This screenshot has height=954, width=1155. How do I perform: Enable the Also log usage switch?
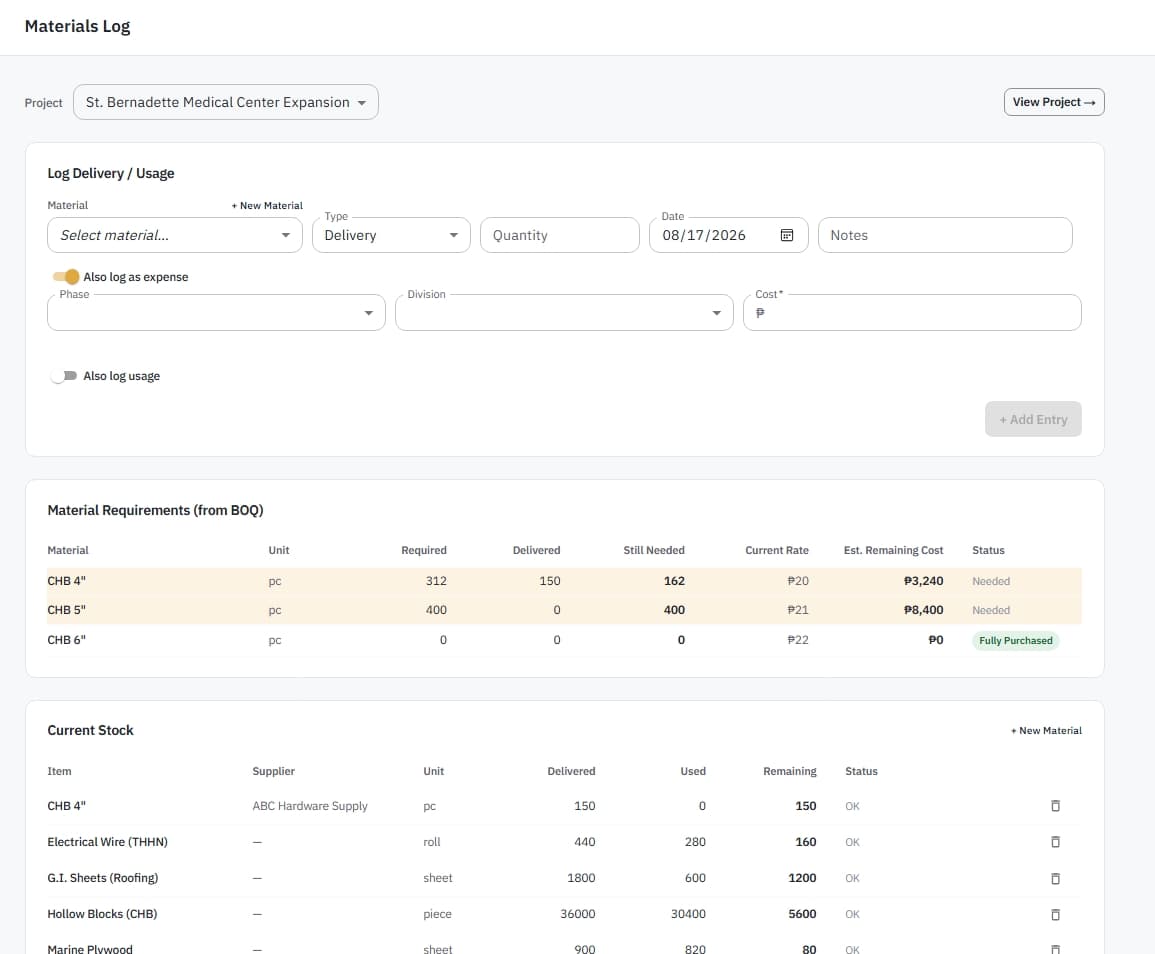point(63,376)
